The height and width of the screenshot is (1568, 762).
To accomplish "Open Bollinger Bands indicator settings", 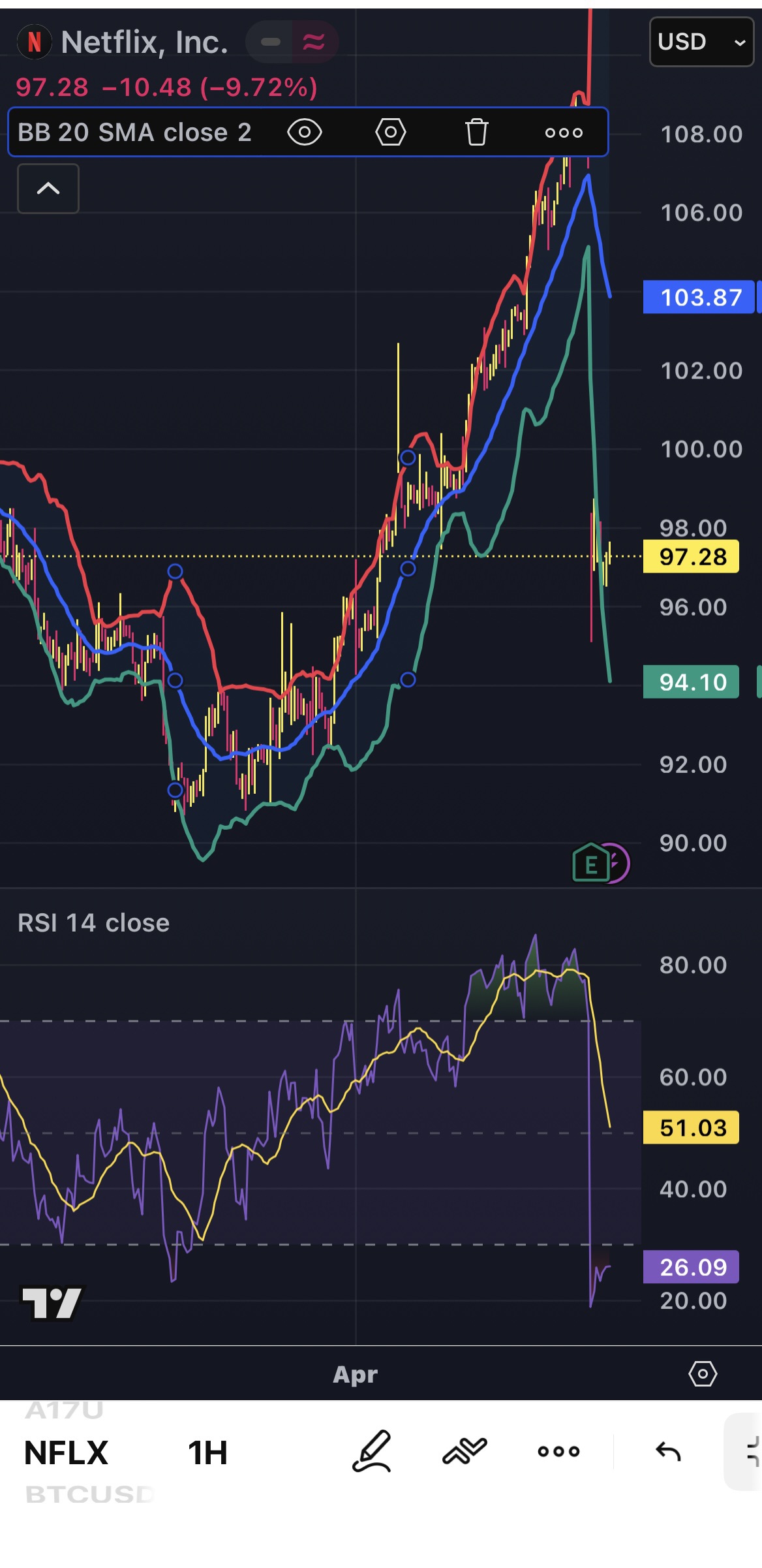I will (x=390, y=133).
